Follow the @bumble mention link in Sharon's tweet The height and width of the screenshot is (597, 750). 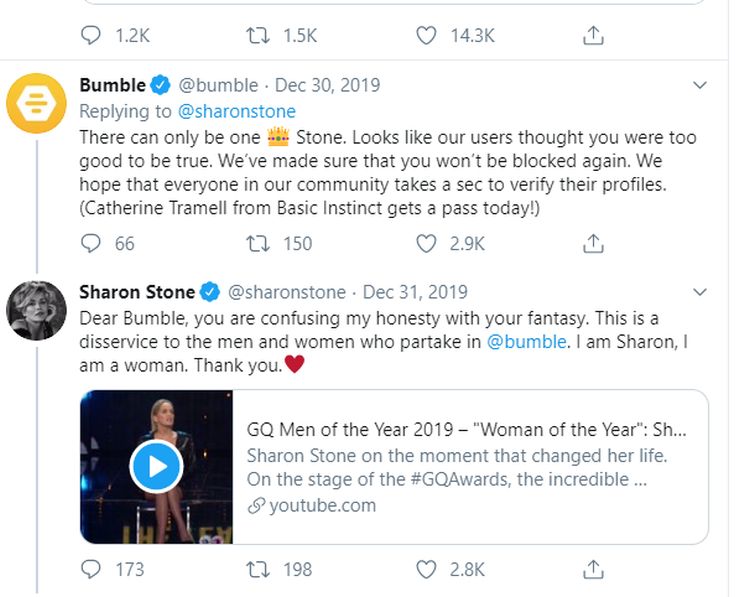[x=526, y=342]
